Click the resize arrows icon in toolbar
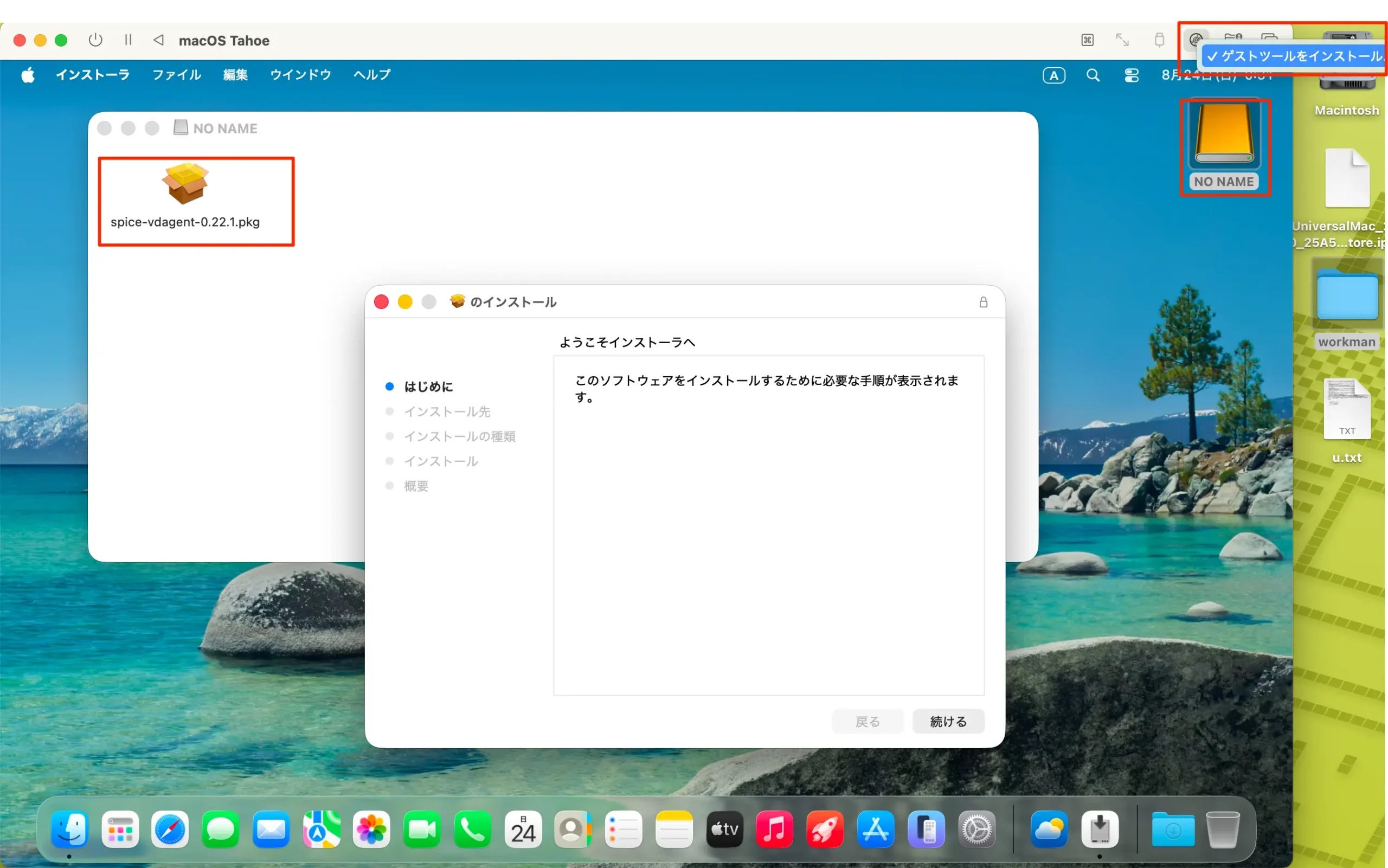 point(1122,40)
